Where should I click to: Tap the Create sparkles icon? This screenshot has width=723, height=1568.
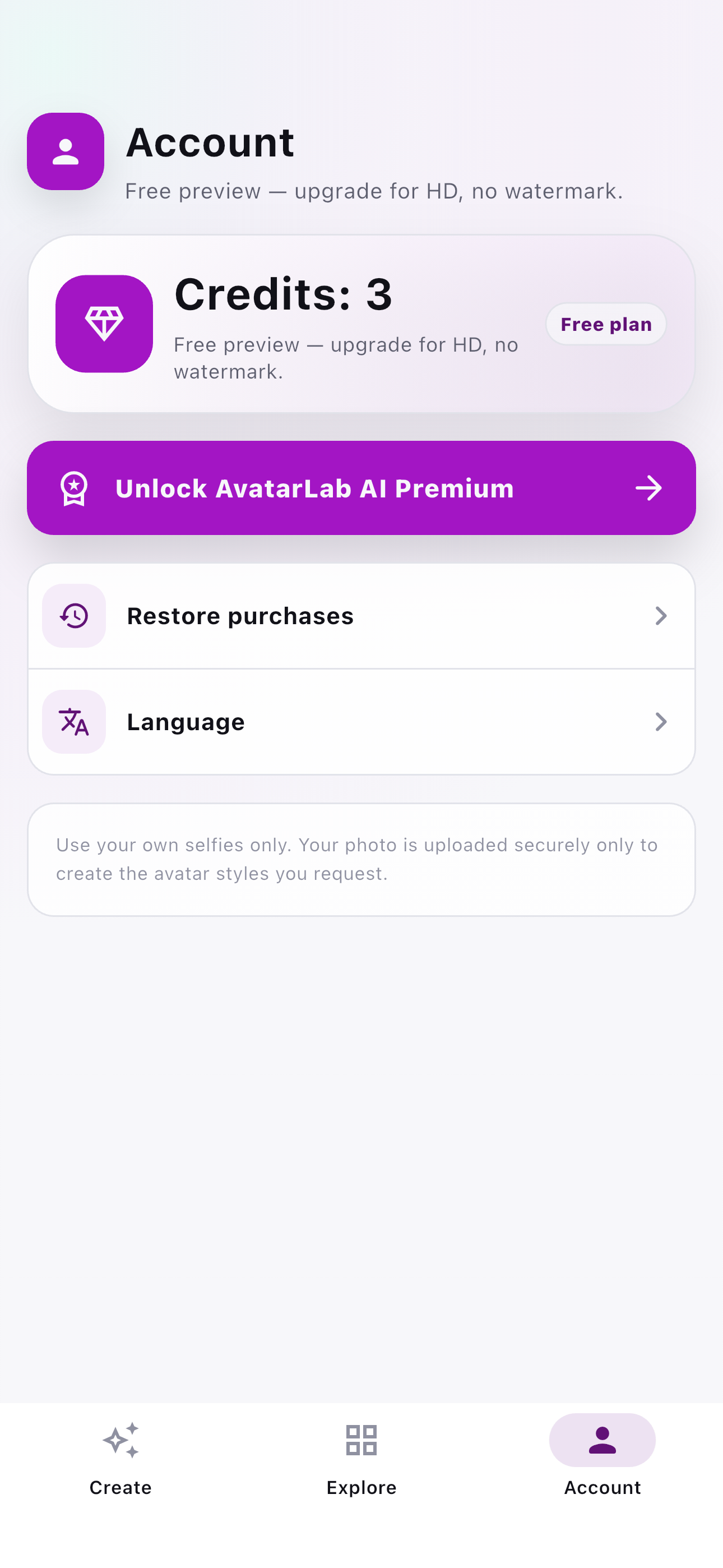pyautogui.click(x=121, y=1440)
